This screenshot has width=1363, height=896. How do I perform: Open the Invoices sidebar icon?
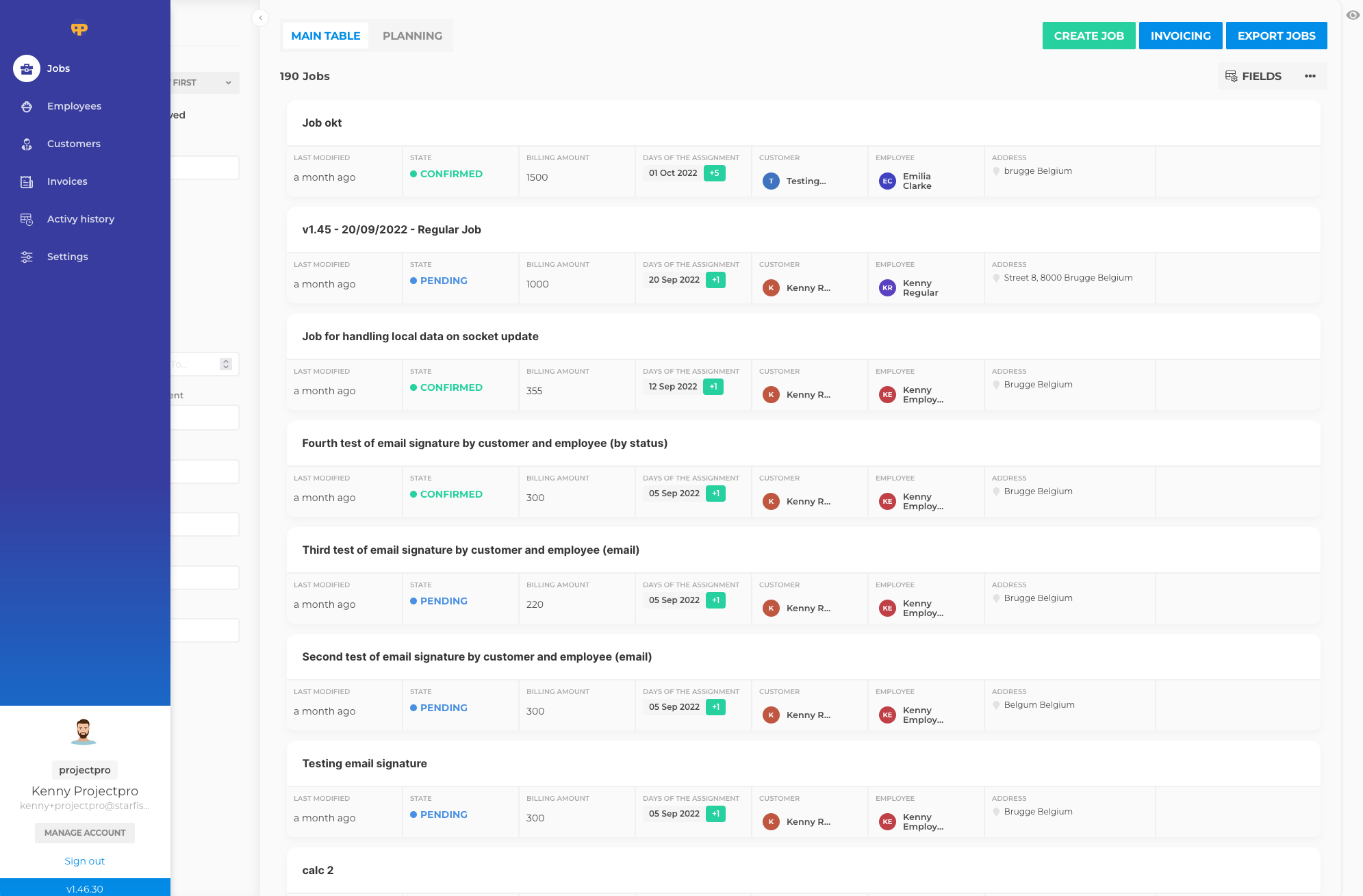(27, 181)
